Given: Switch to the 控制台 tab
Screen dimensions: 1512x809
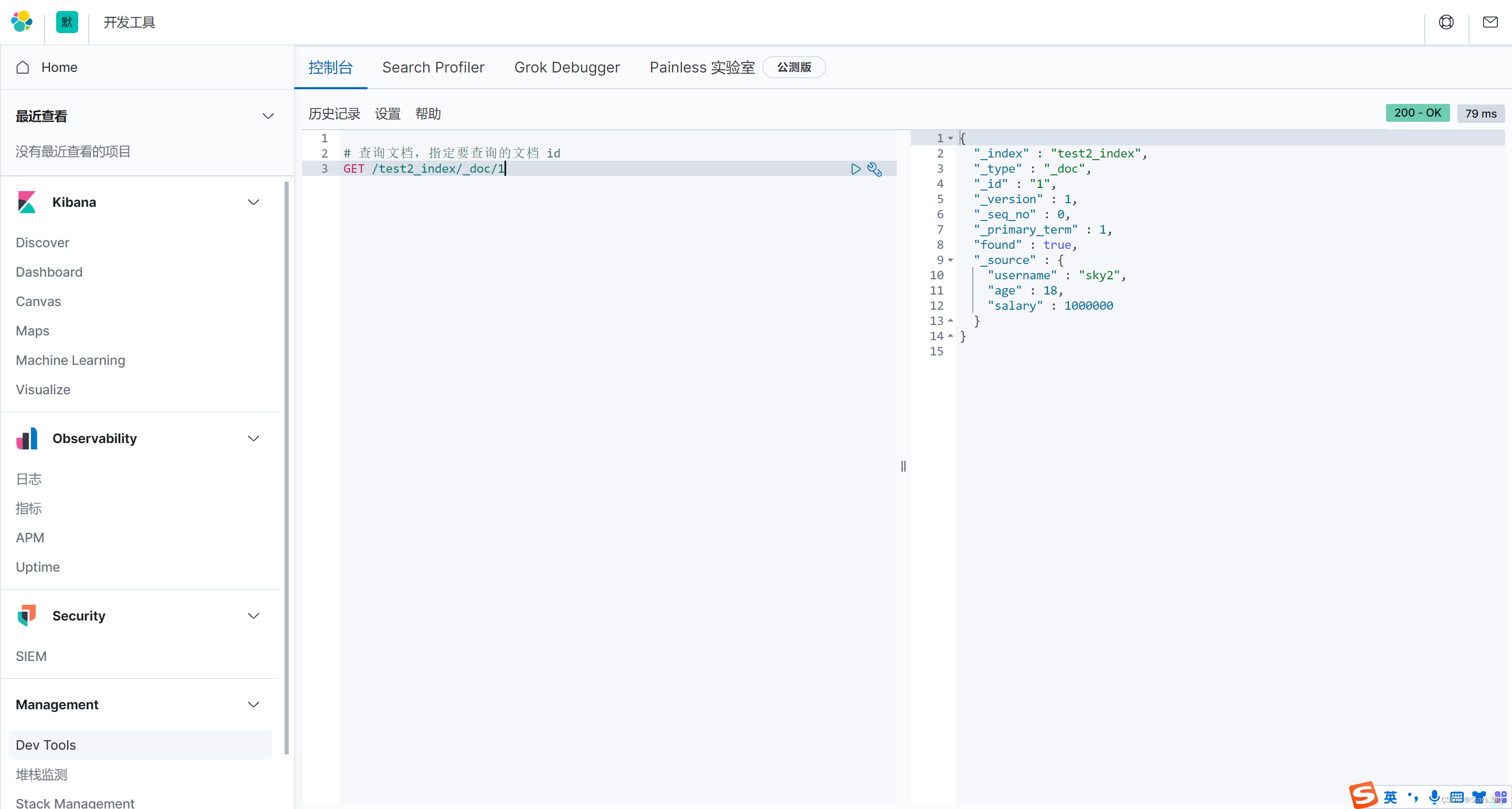Looking at the screenshot, I should pyautogui.click(x=330, y=68).
